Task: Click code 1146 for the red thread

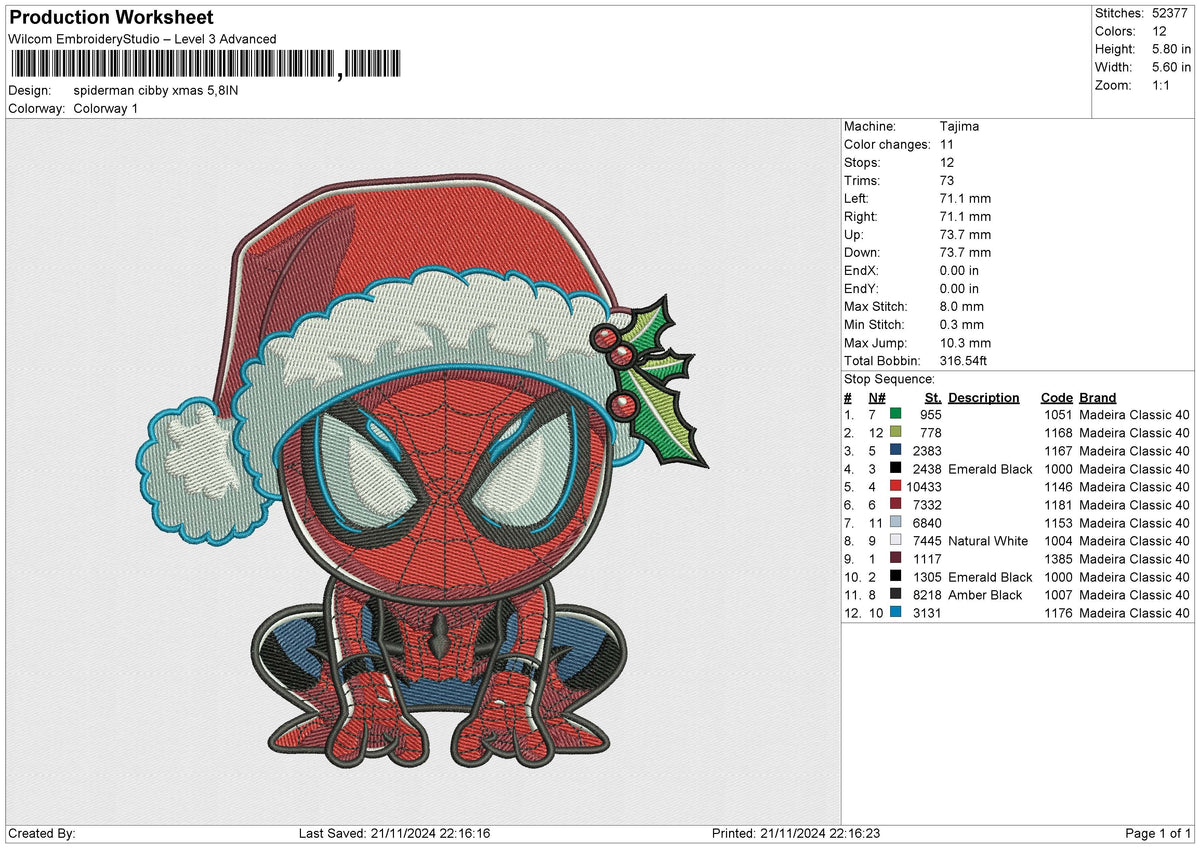Action: coord(1058,487)
